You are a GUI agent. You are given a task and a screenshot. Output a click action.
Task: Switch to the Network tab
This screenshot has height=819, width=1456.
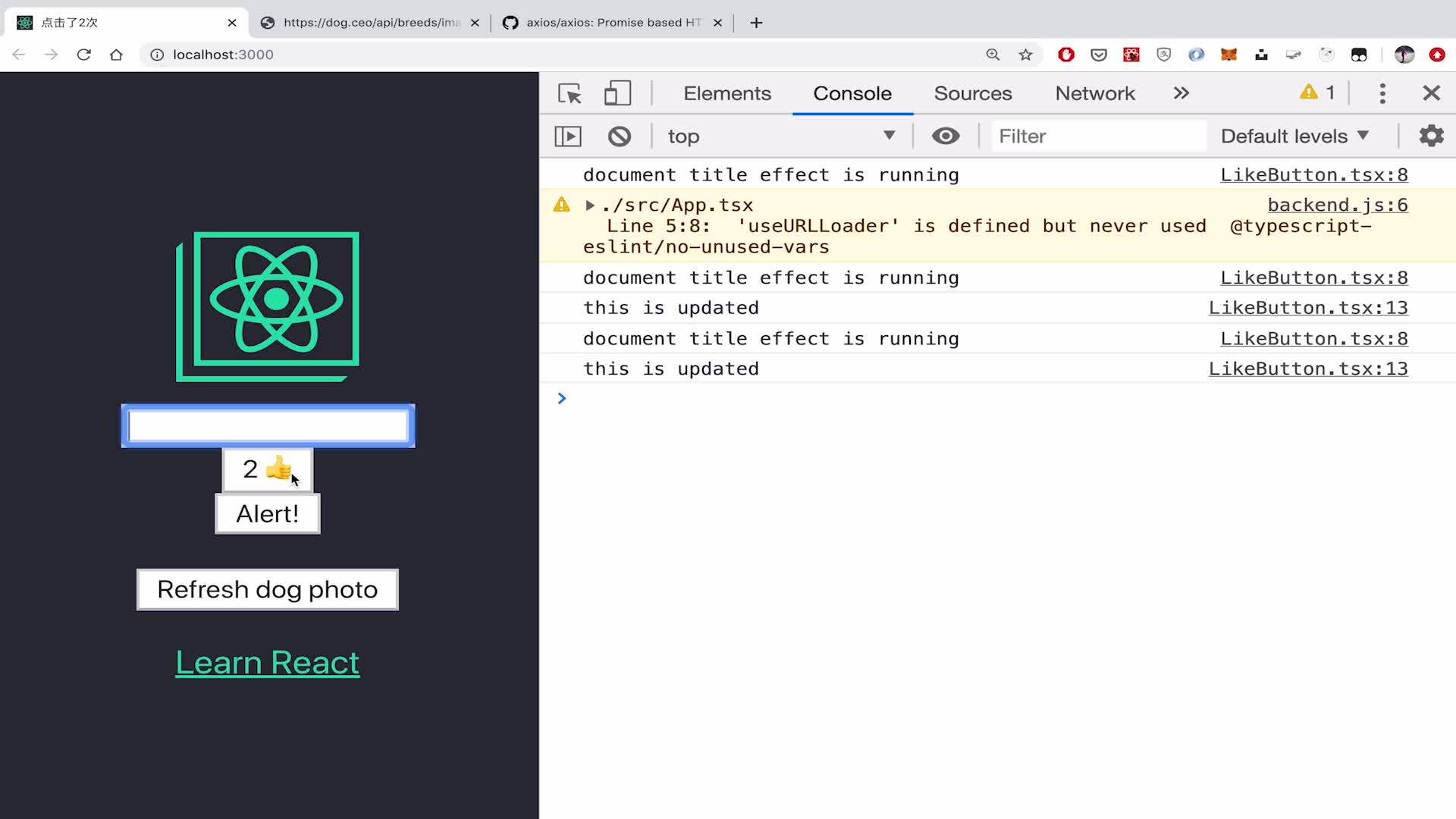1094,93
